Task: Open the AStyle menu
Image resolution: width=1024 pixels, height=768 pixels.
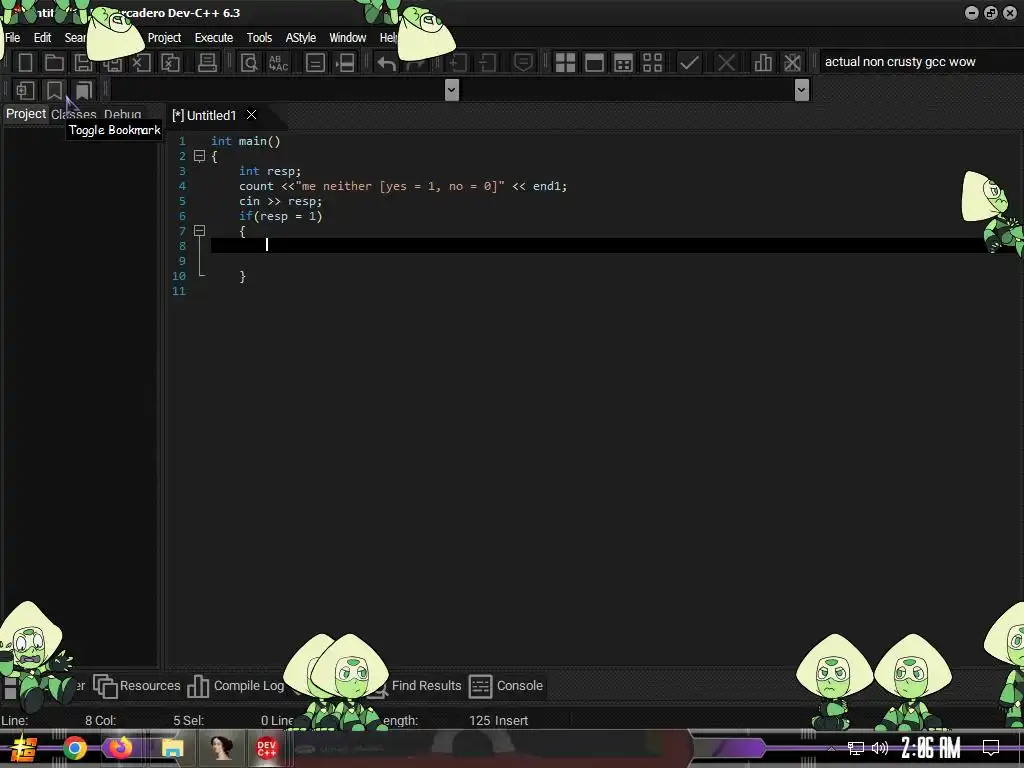Action: coord(300,38)
